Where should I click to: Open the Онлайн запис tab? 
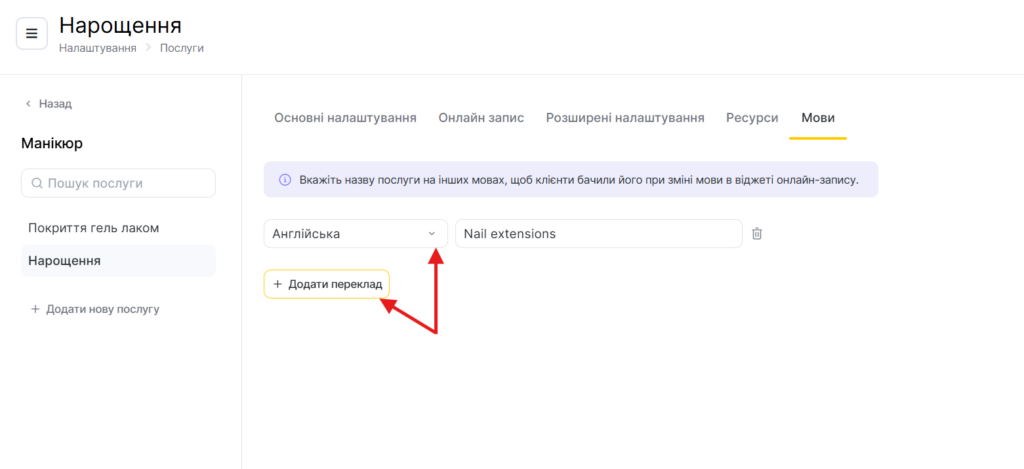point(481,117)
